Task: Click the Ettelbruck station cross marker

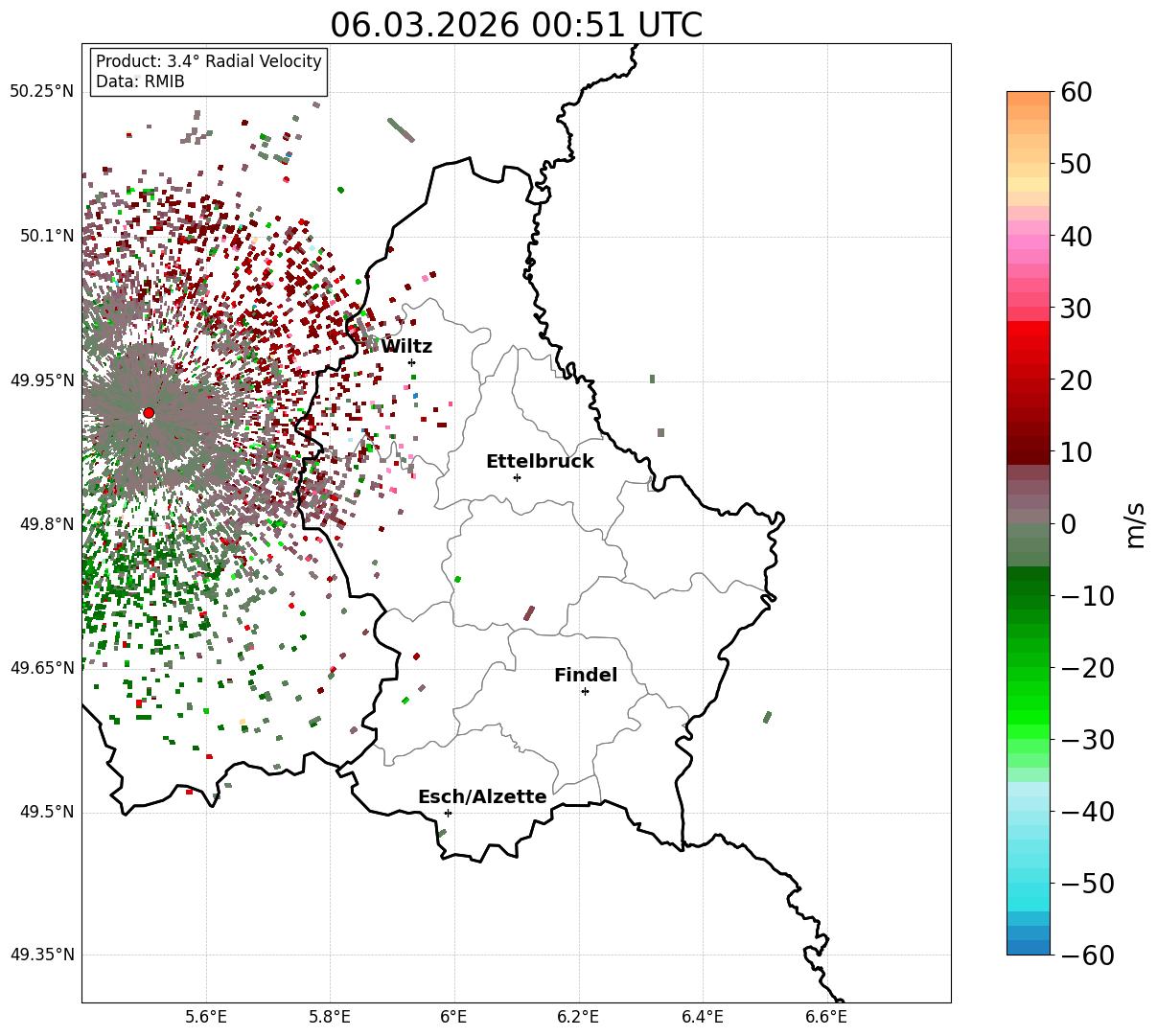Action: coord(517,477)
